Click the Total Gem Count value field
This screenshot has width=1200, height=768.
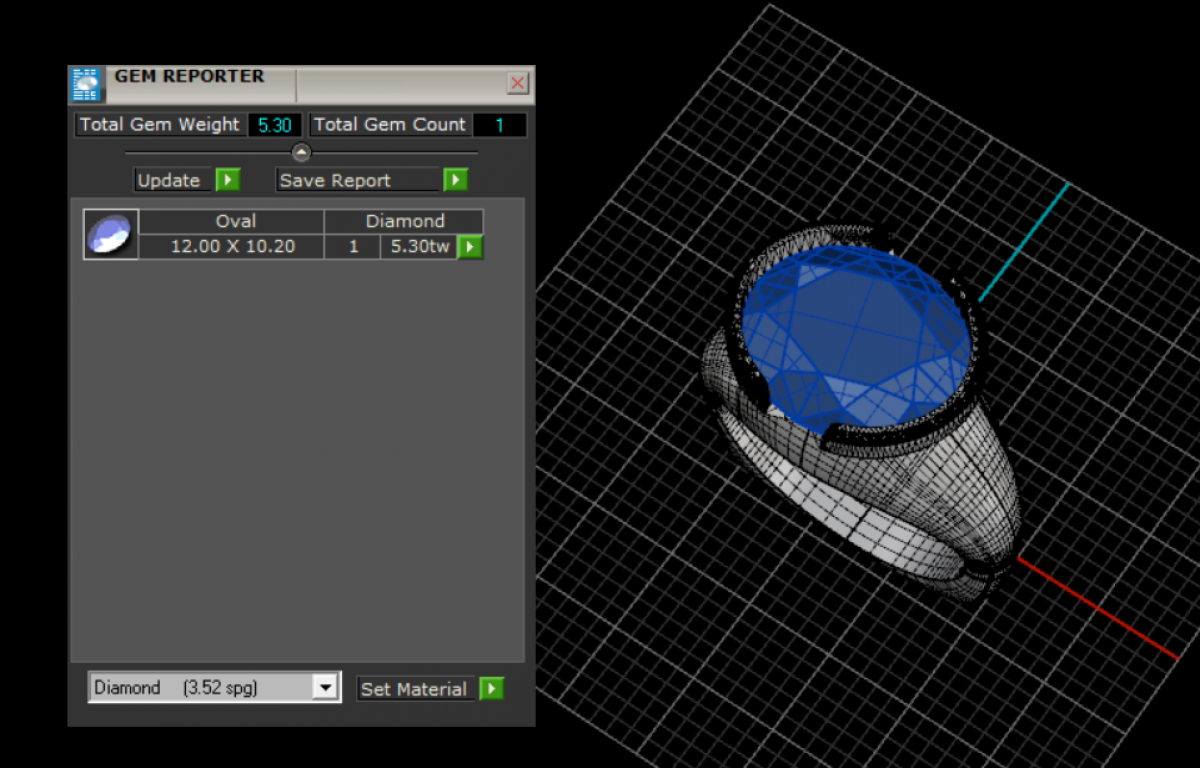499,125
